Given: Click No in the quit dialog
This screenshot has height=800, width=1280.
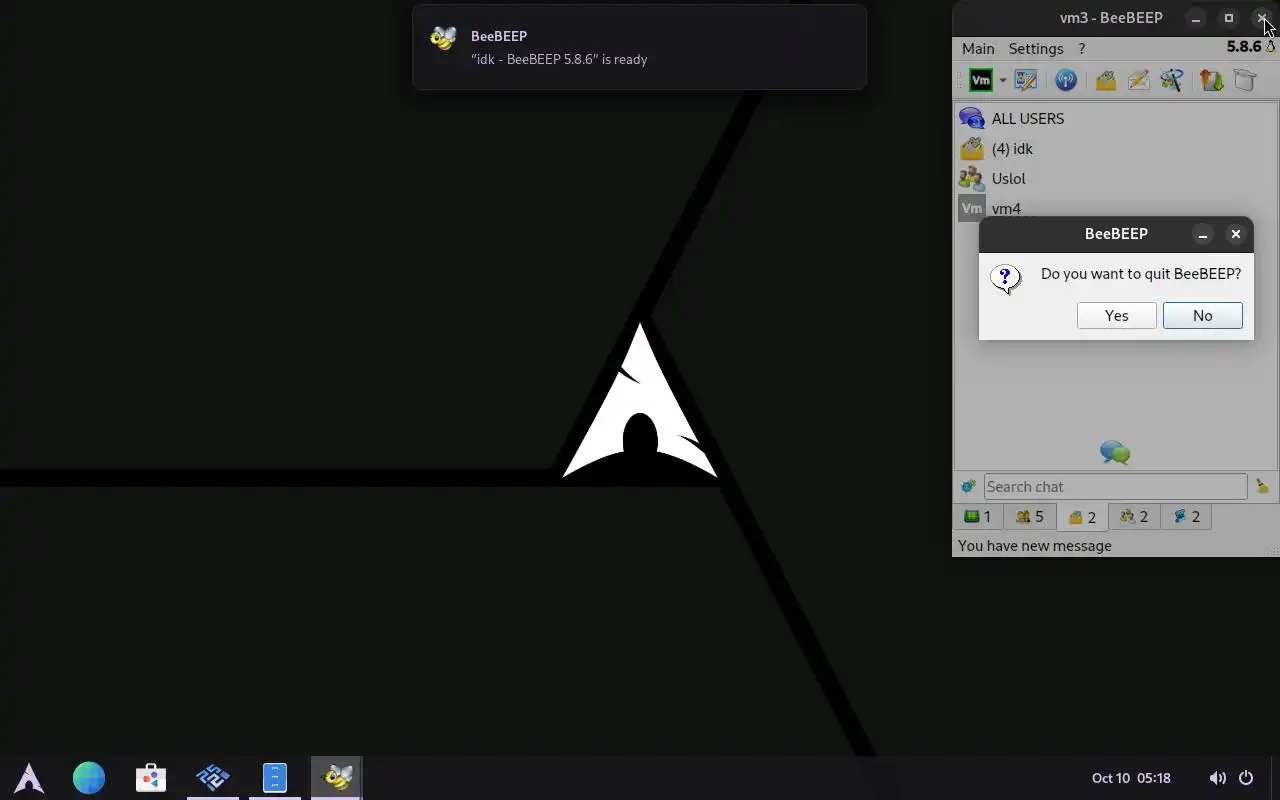Looking at the screenshot, I should [x=1202, y=315].
